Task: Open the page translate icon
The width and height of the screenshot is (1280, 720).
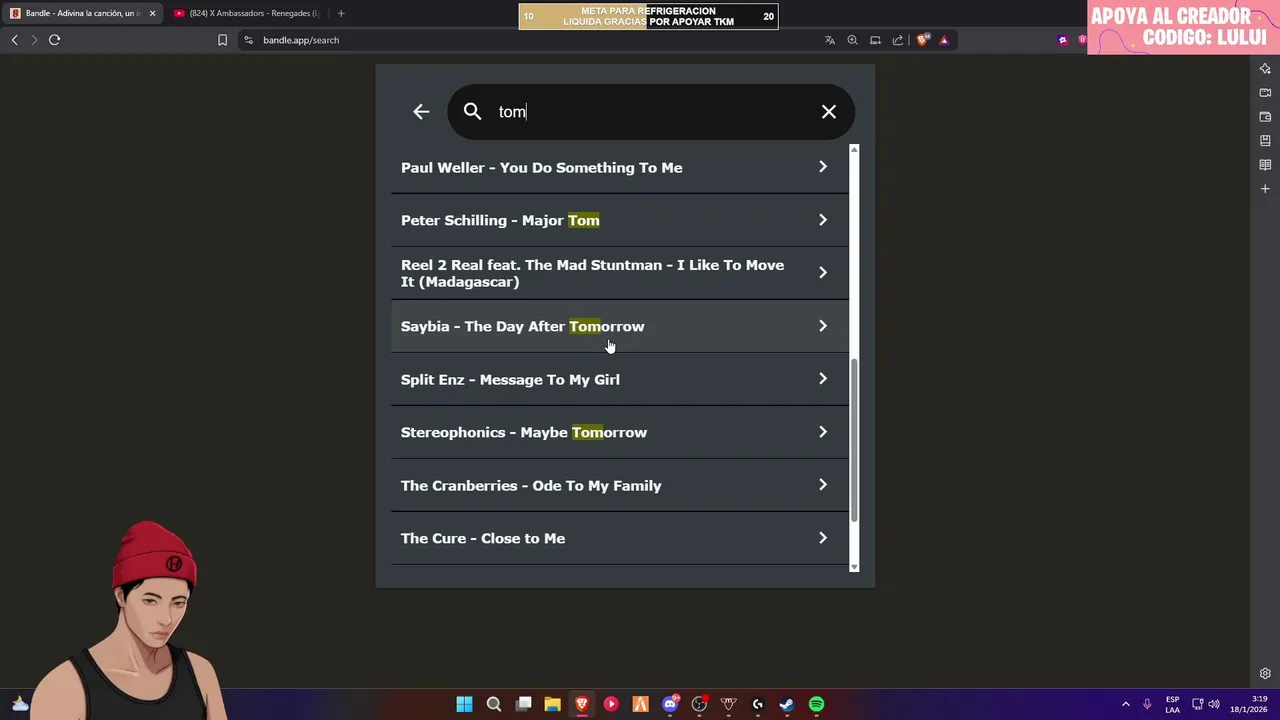Action: [829, 40]
